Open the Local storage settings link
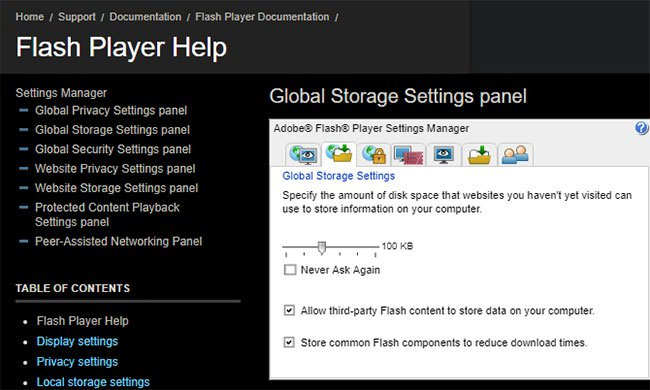This screenshot has height=390, width=650. [93, 382]
